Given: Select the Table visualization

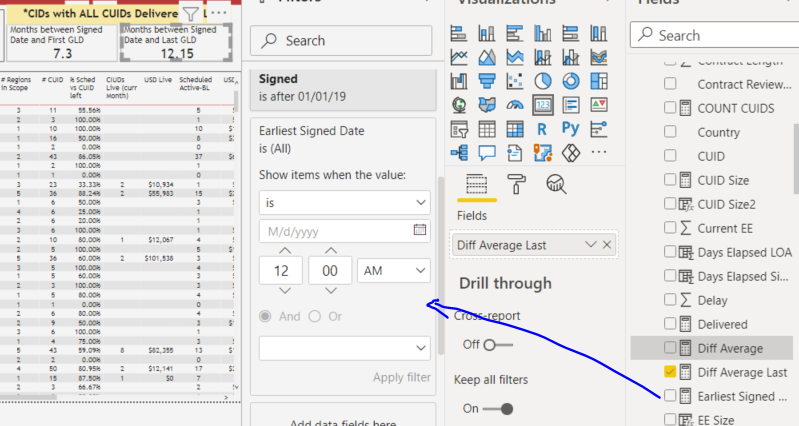Looking at the screenshot, I should [x=487, y=129].
